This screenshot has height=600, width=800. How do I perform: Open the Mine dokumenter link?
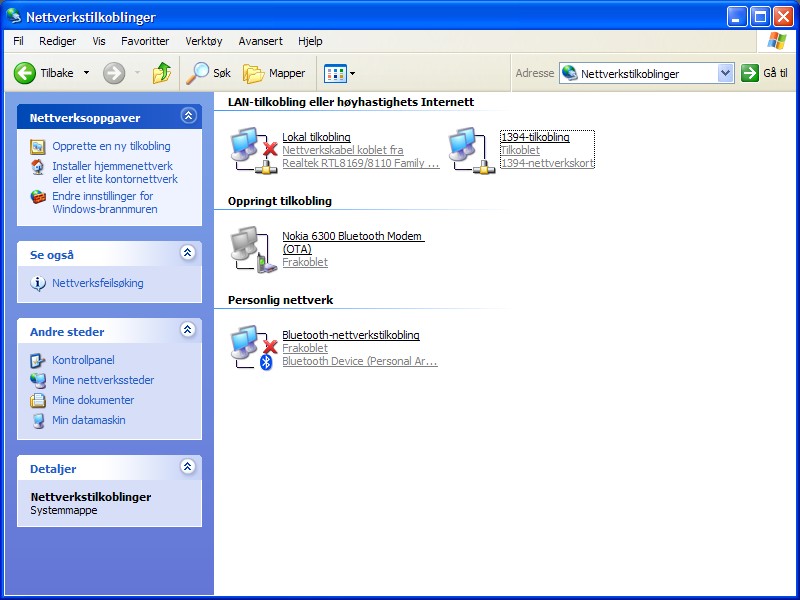(x=93, y=399)
